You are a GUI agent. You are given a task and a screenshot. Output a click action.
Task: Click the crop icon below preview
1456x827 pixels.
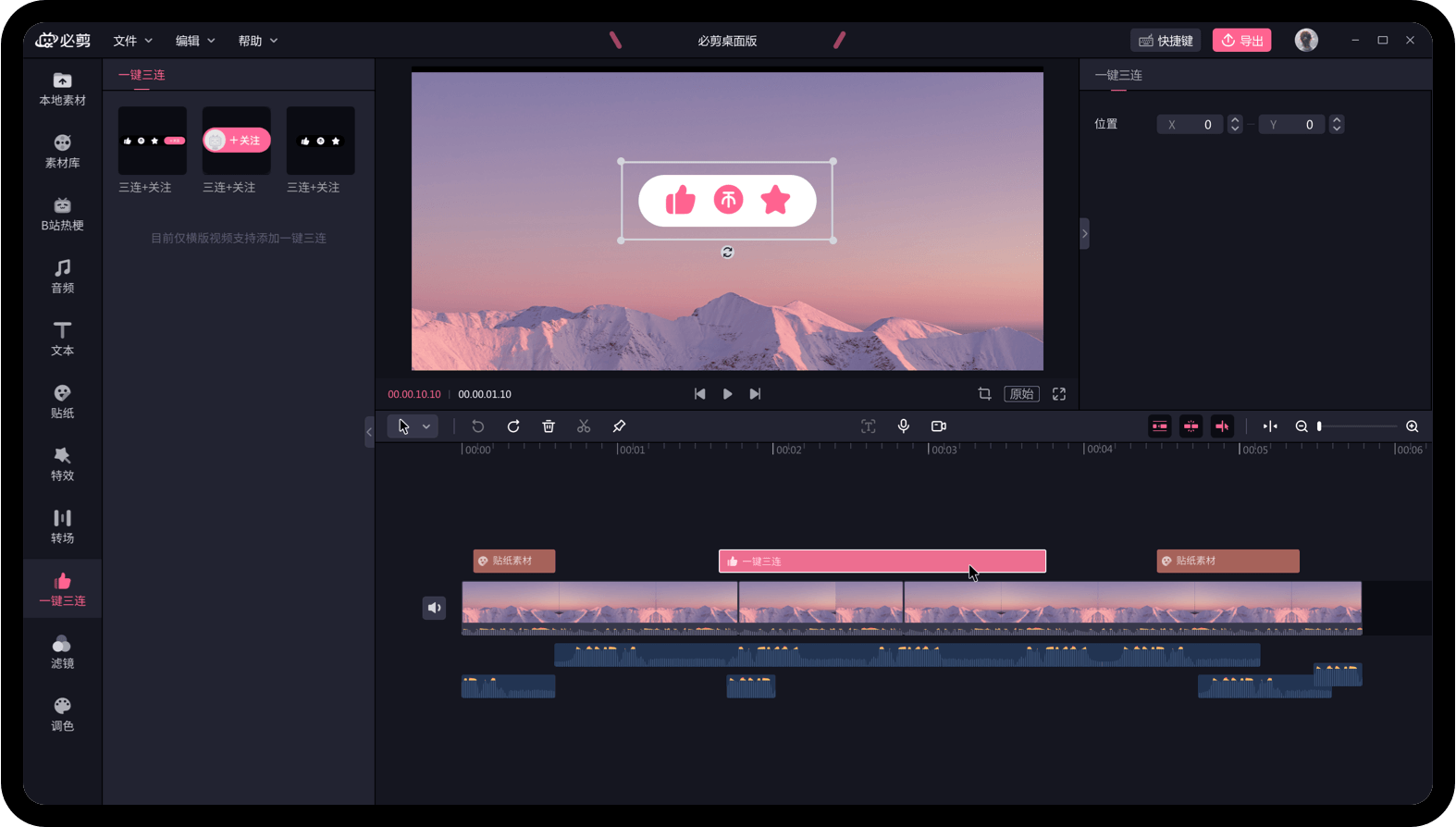(x=984, y=394)
